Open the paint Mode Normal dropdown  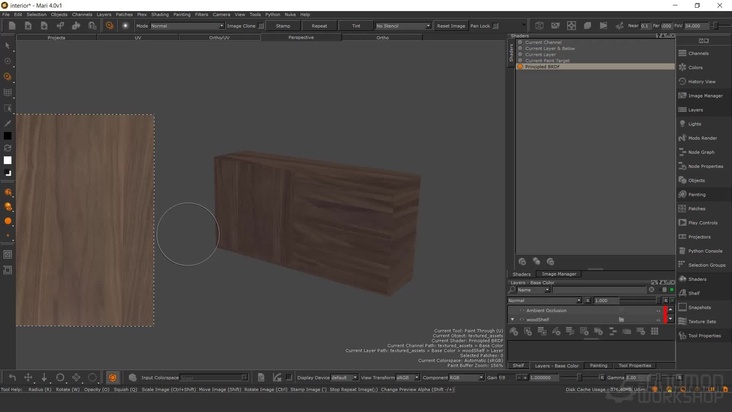(x=187, y=26)
